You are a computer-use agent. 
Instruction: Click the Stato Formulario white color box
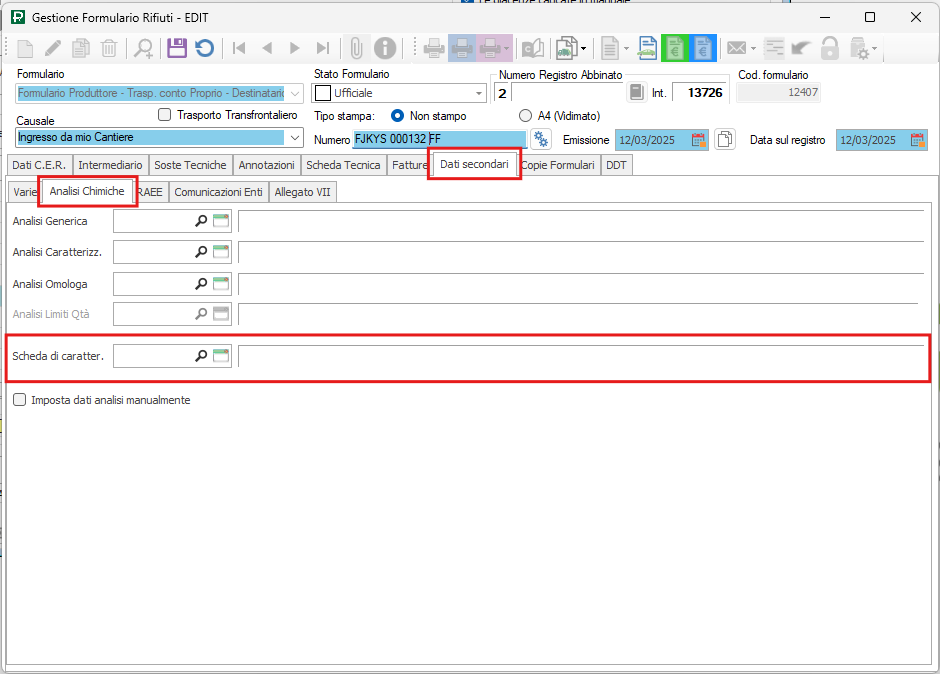[x=323, y=93]
